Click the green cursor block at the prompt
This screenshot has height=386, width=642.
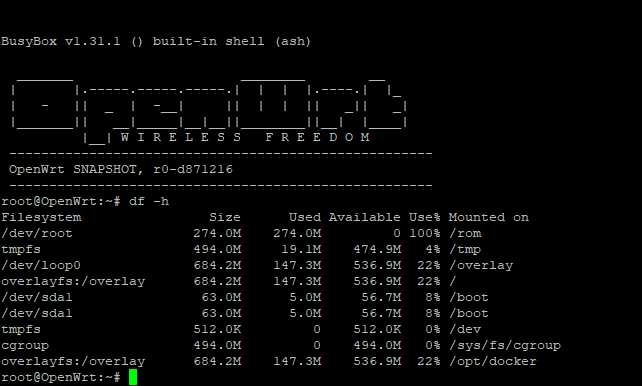point(133,377)
